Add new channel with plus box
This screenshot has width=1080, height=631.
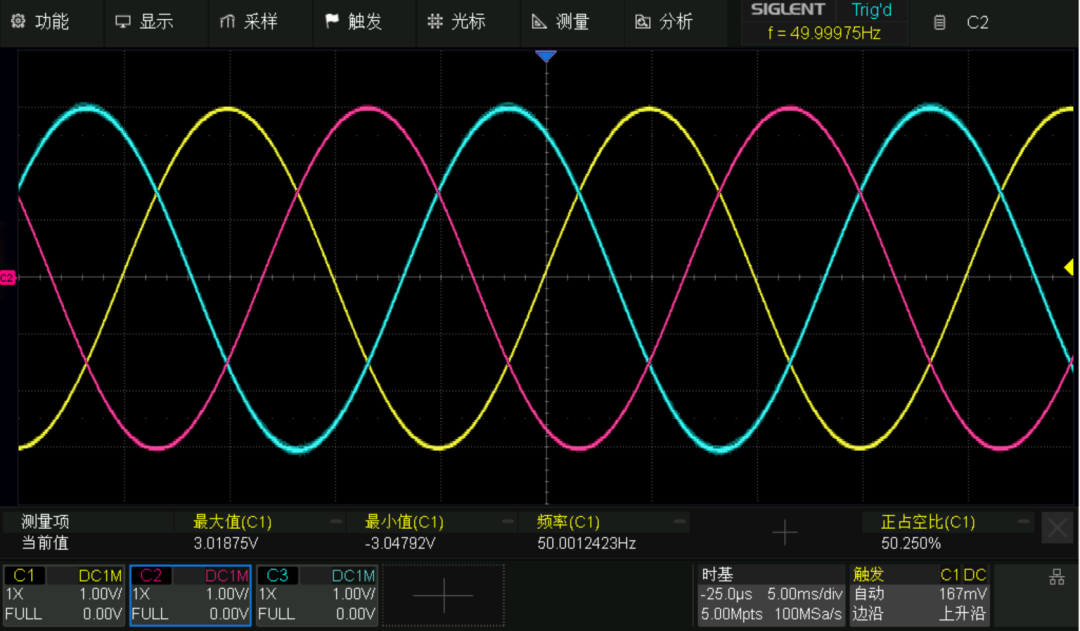pyautogui.click(x=444, y=595)
